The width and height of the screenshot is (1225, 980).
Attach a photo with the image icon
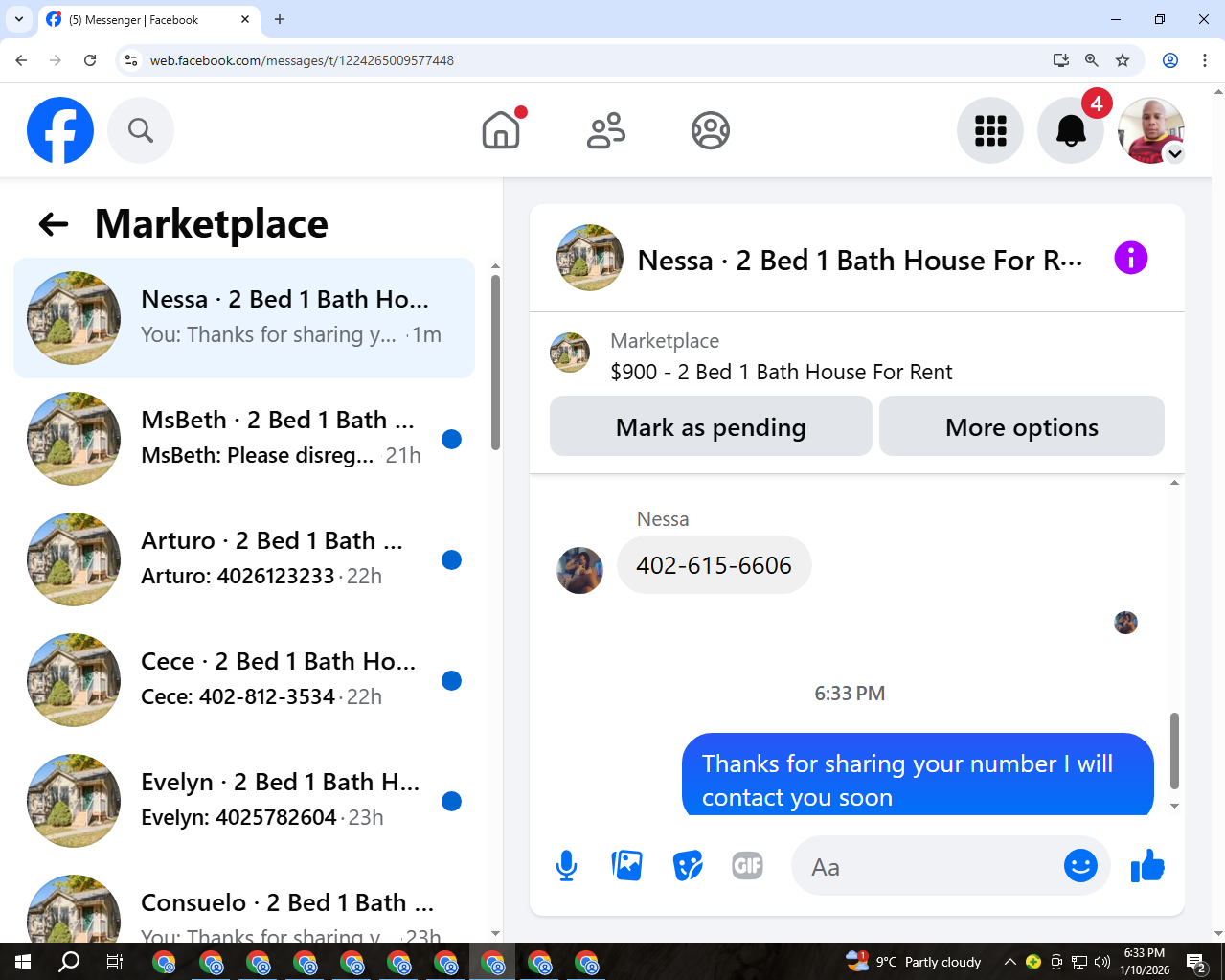pyautogui.click(x=627, y=866)
